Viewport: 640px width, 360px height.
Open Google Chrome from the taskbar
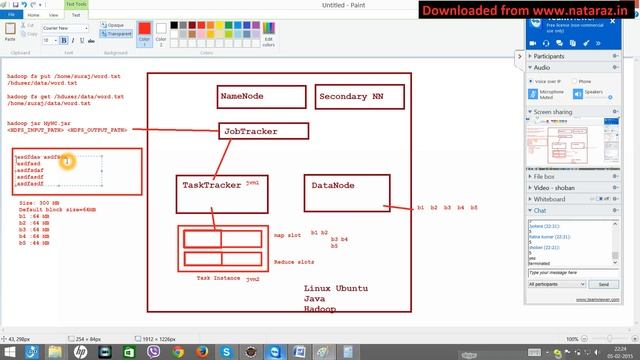(x=178, y=351)
